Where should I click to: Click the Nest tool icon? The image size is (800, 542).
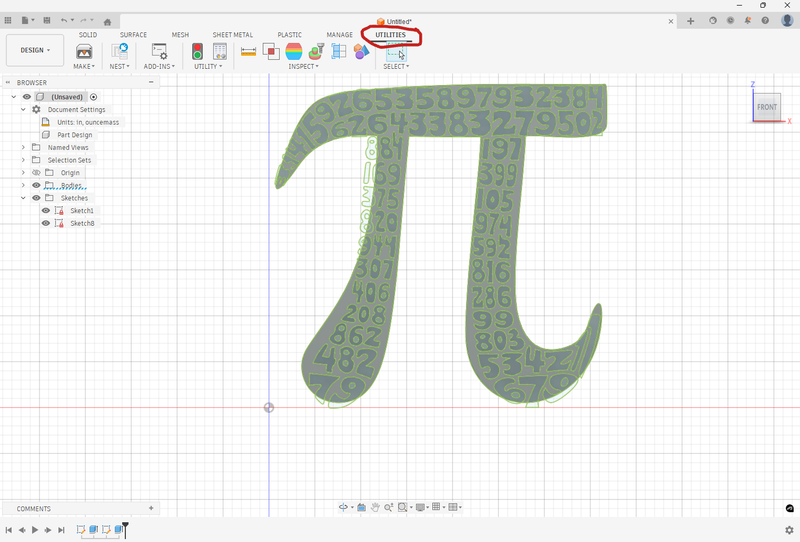(x=119, y=52)
